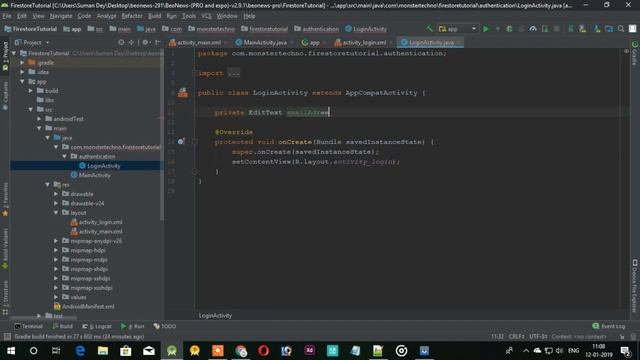Open the File menu
640x360 pixels.
[7, 16]
